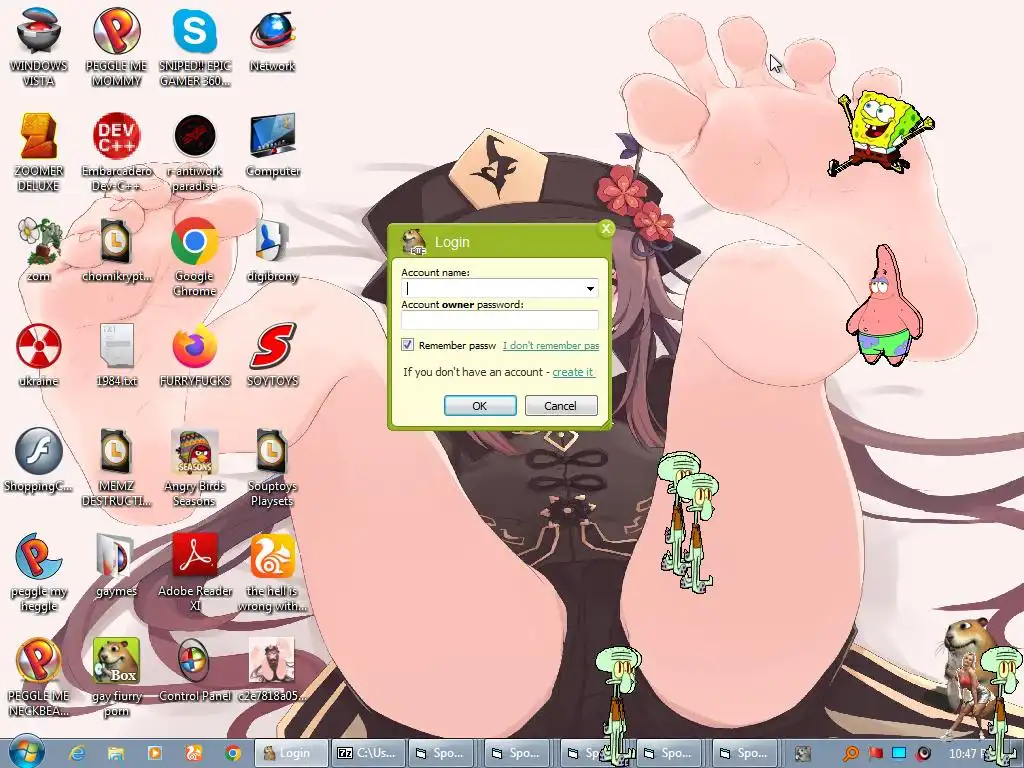Open the digibrony desktop icon

(272, 249)
